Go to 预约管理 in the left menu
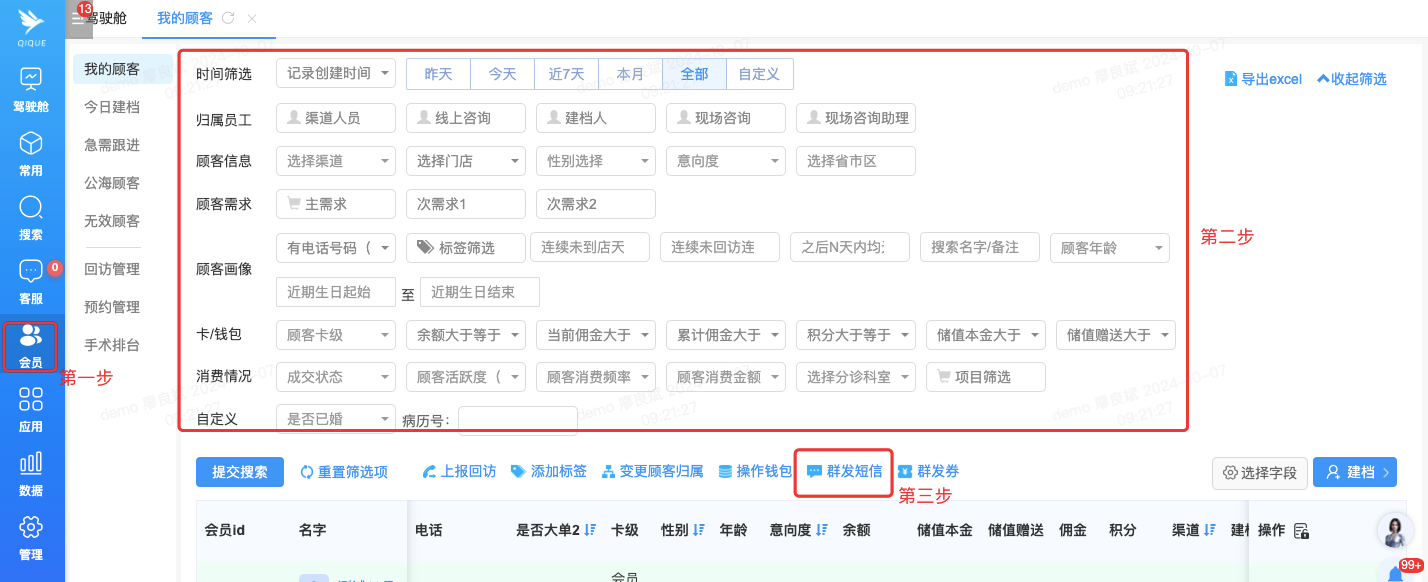The width and height of the screenshot is (1428, 582). [112, 307]
